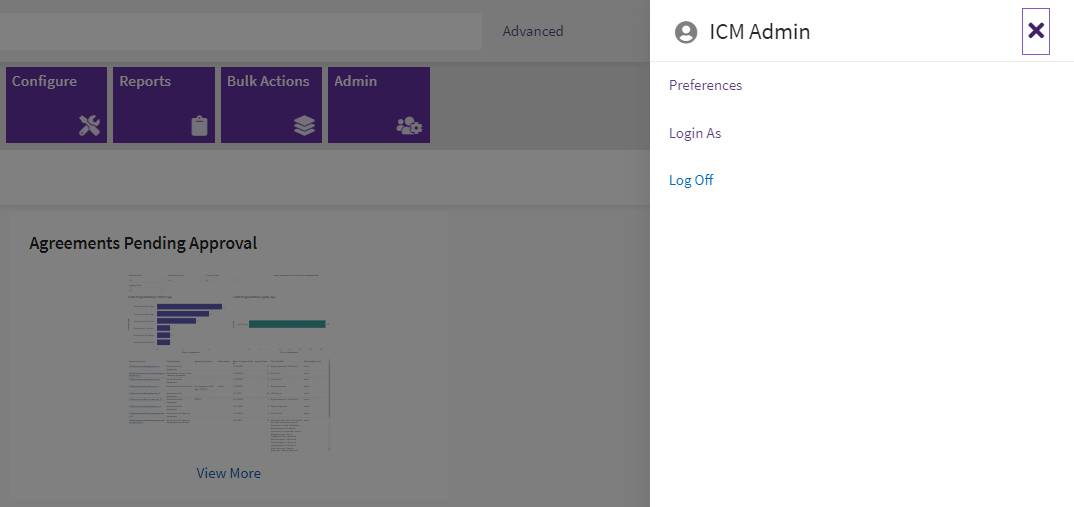Click the teal bar in the report preview
1074x507 pixels.
tap(287, 324)
